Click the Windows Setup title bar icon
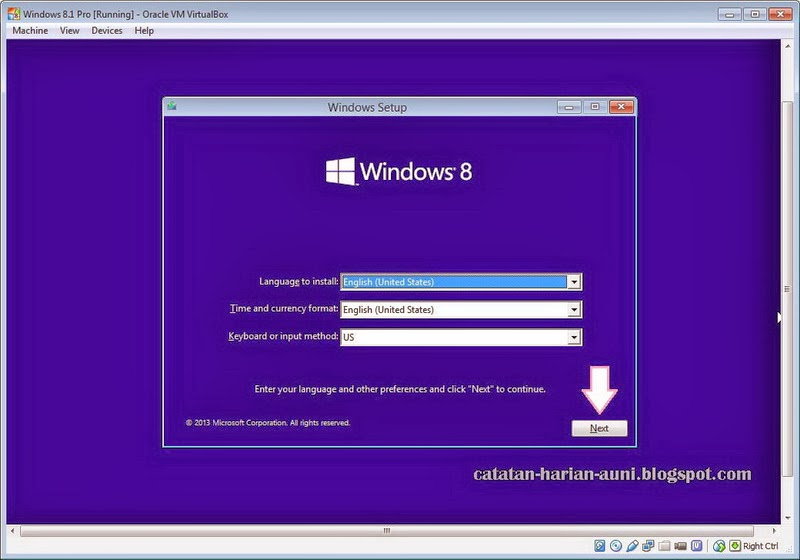Viewport: 800px width, 560px height. tap(172, 106)
